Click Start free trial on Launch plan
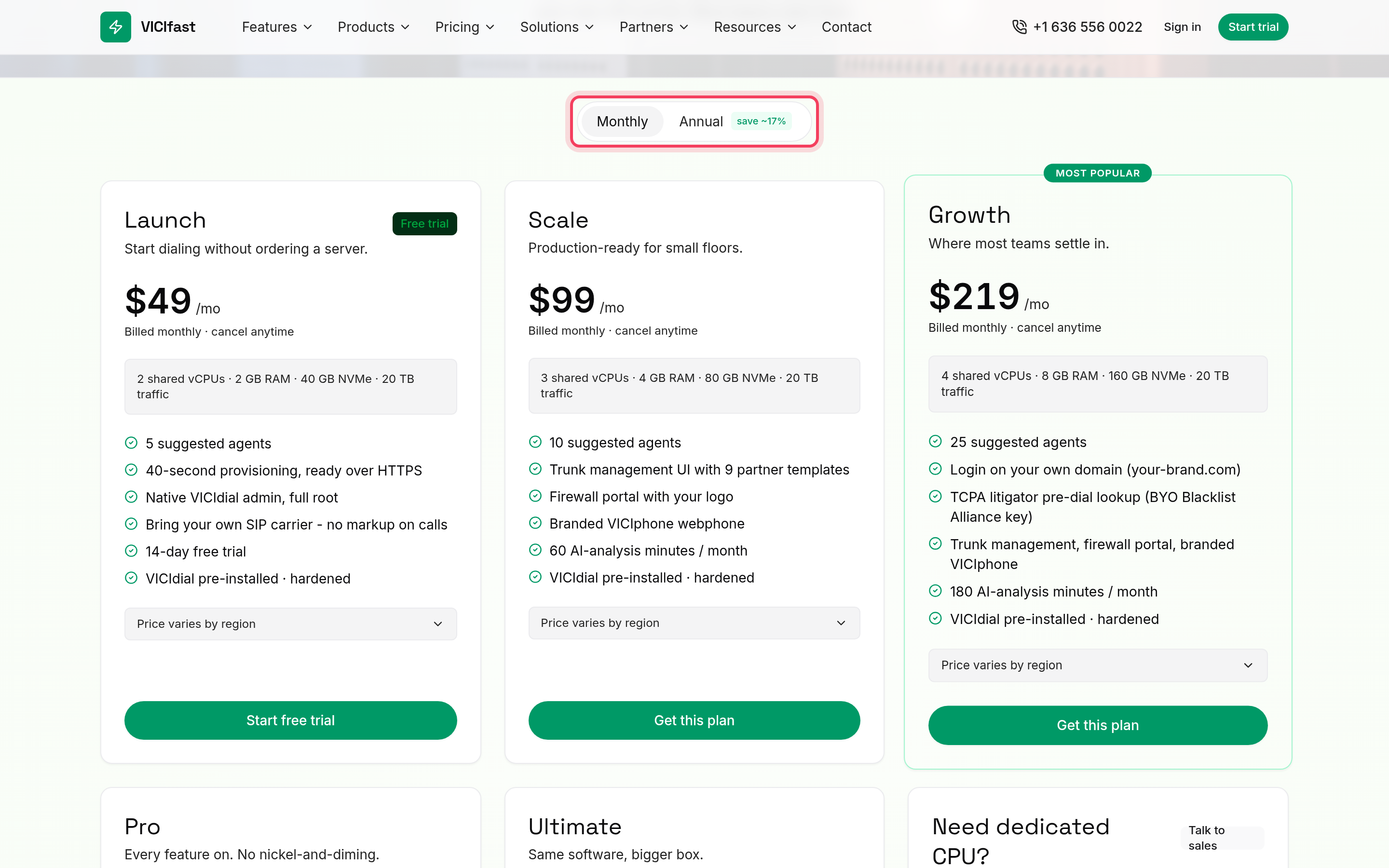The height and width of the screenshot is (868, 1389). [x=290, y=720]
